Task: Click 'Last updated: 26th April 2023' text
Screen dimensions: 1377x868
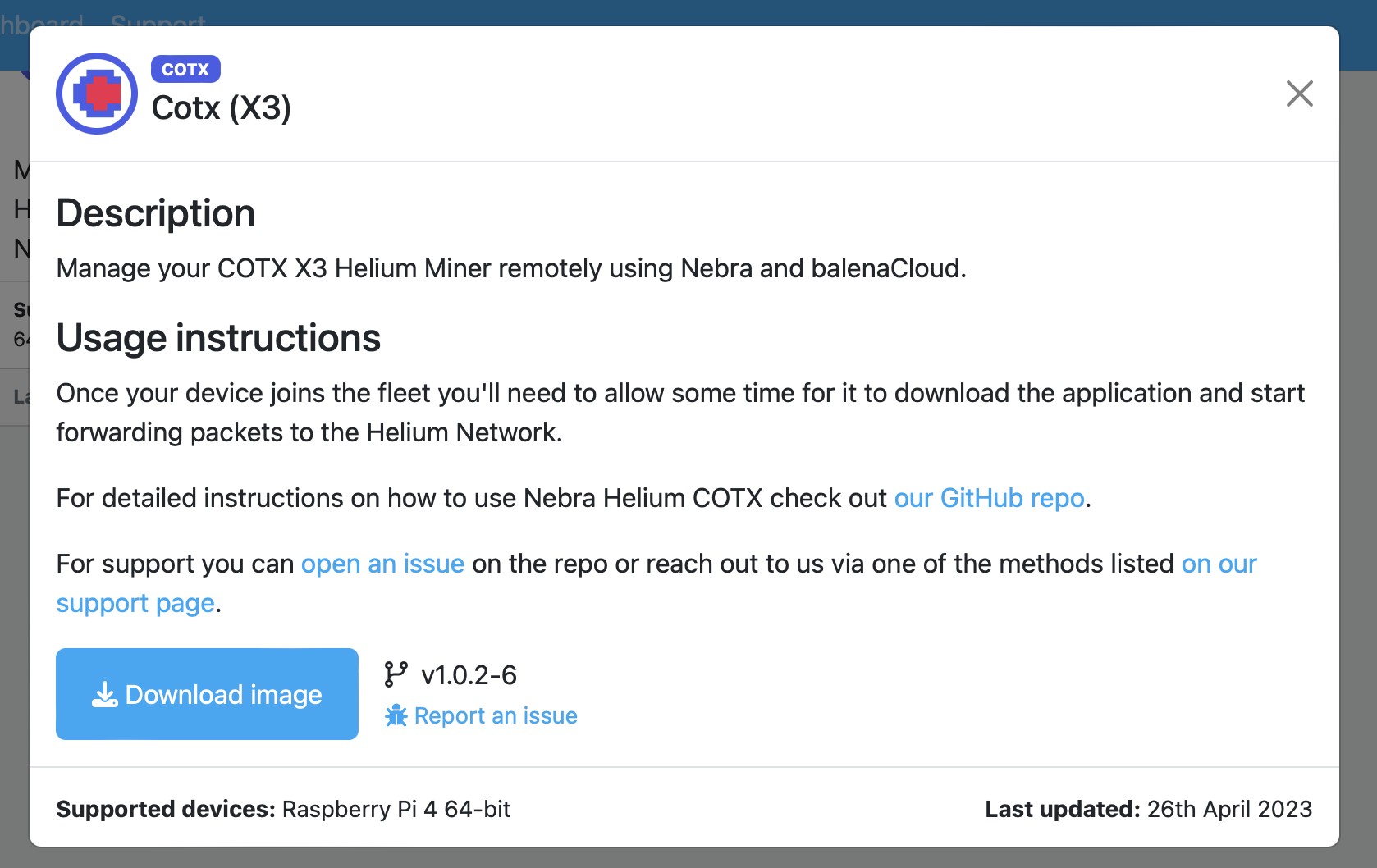Action: coord(1148,809)
